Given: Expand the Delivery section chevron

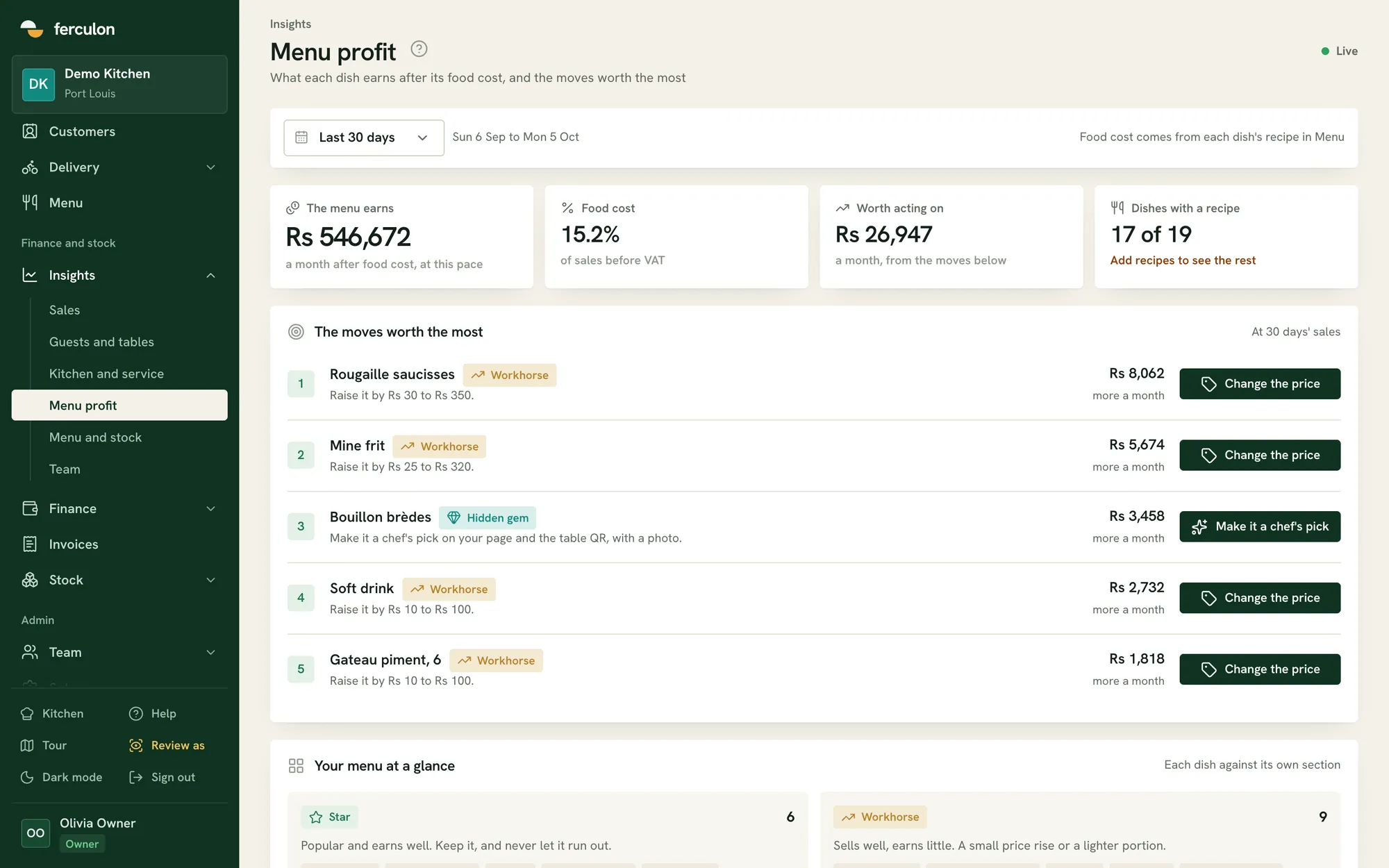Looking at the screenshot, I should [x=210, y=167].
